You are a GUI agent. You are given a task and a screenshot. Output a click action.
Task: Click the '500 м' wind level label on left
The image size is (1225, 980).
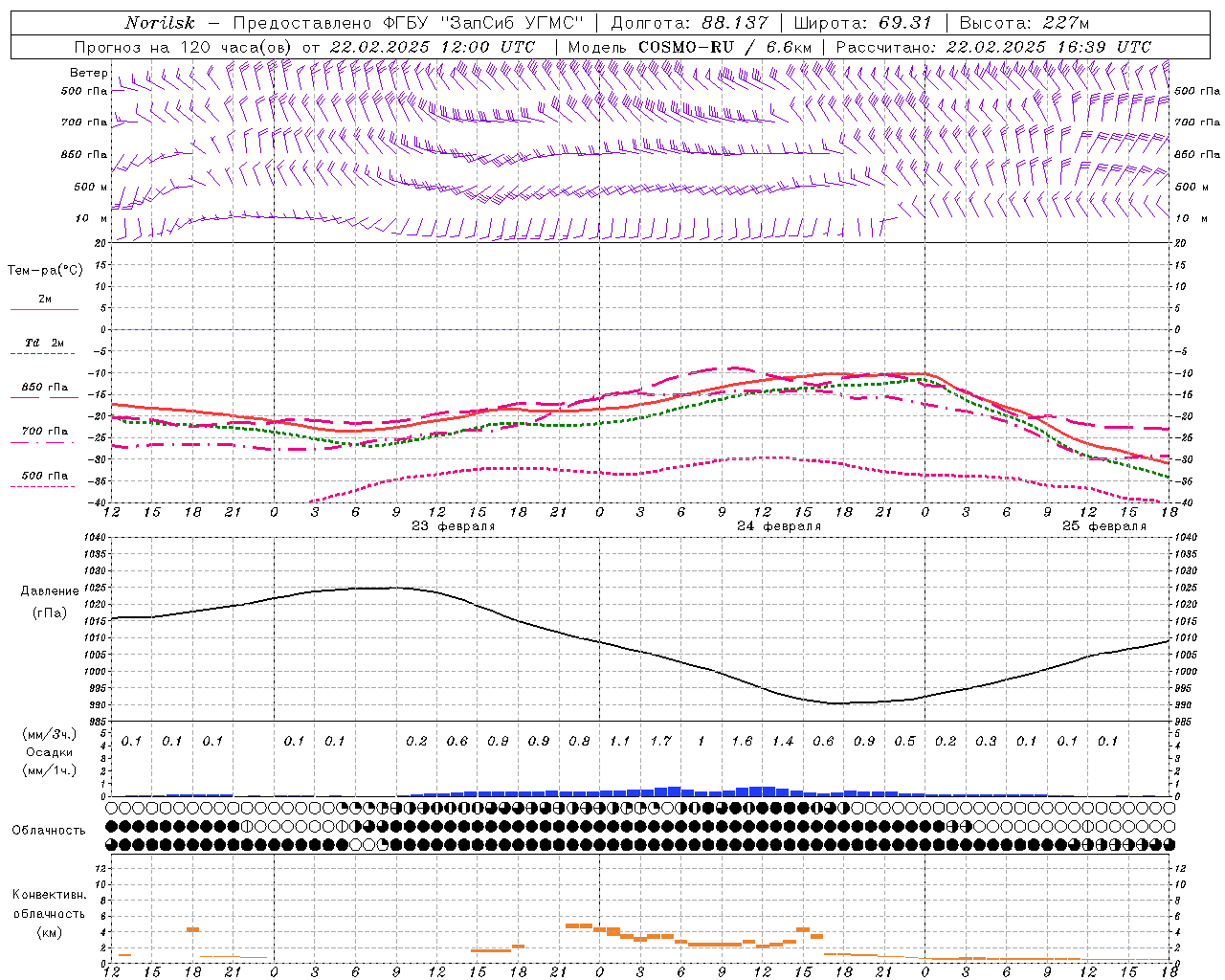point(91,187)
